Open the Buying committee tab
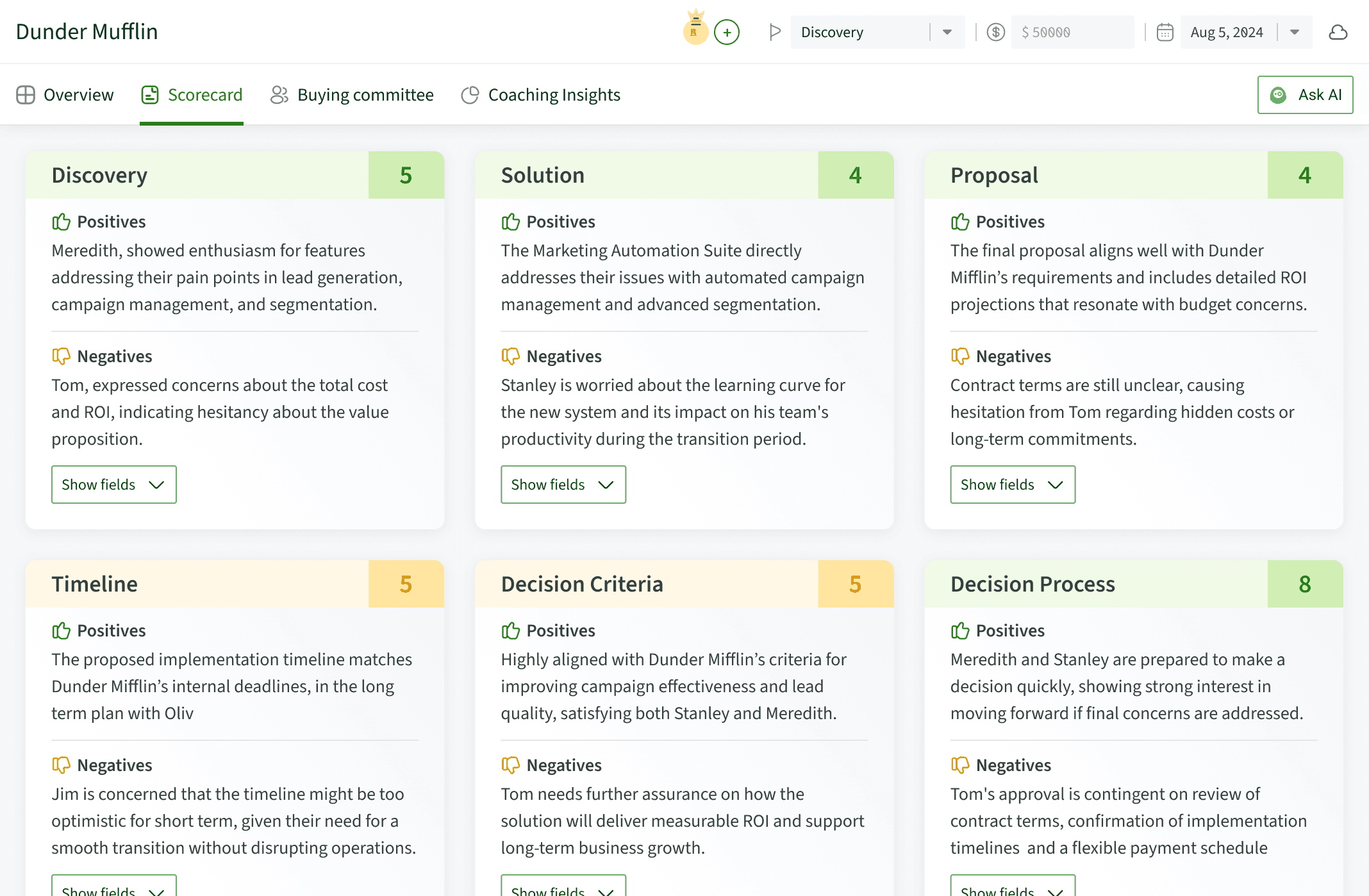Image resolution: width=1369 pixels, height=896 pixels. tap(352, 95)
